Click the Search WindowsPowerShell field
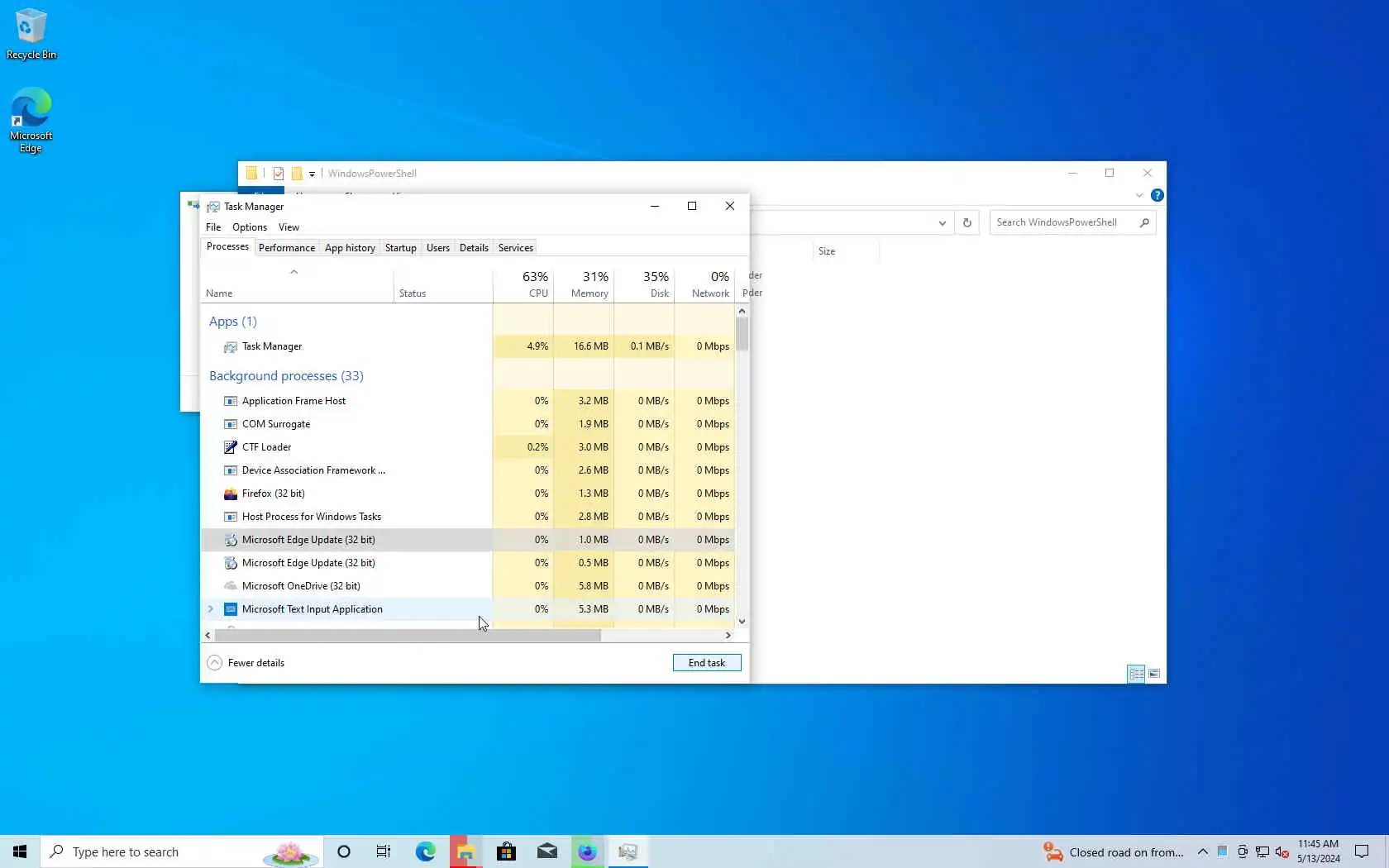The image size is (1389, 868). click(x=1073, y=222)
